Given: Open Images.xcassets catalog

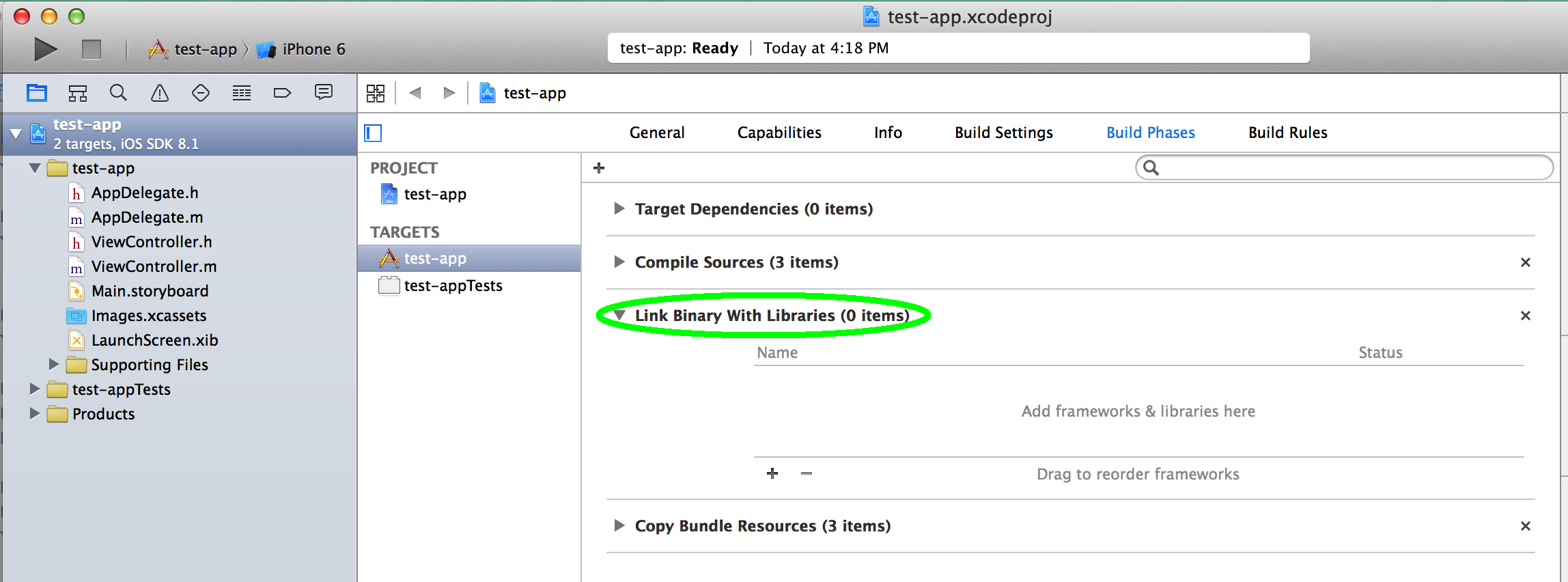Looking at the screenshot, I should [x=137, y=316].
